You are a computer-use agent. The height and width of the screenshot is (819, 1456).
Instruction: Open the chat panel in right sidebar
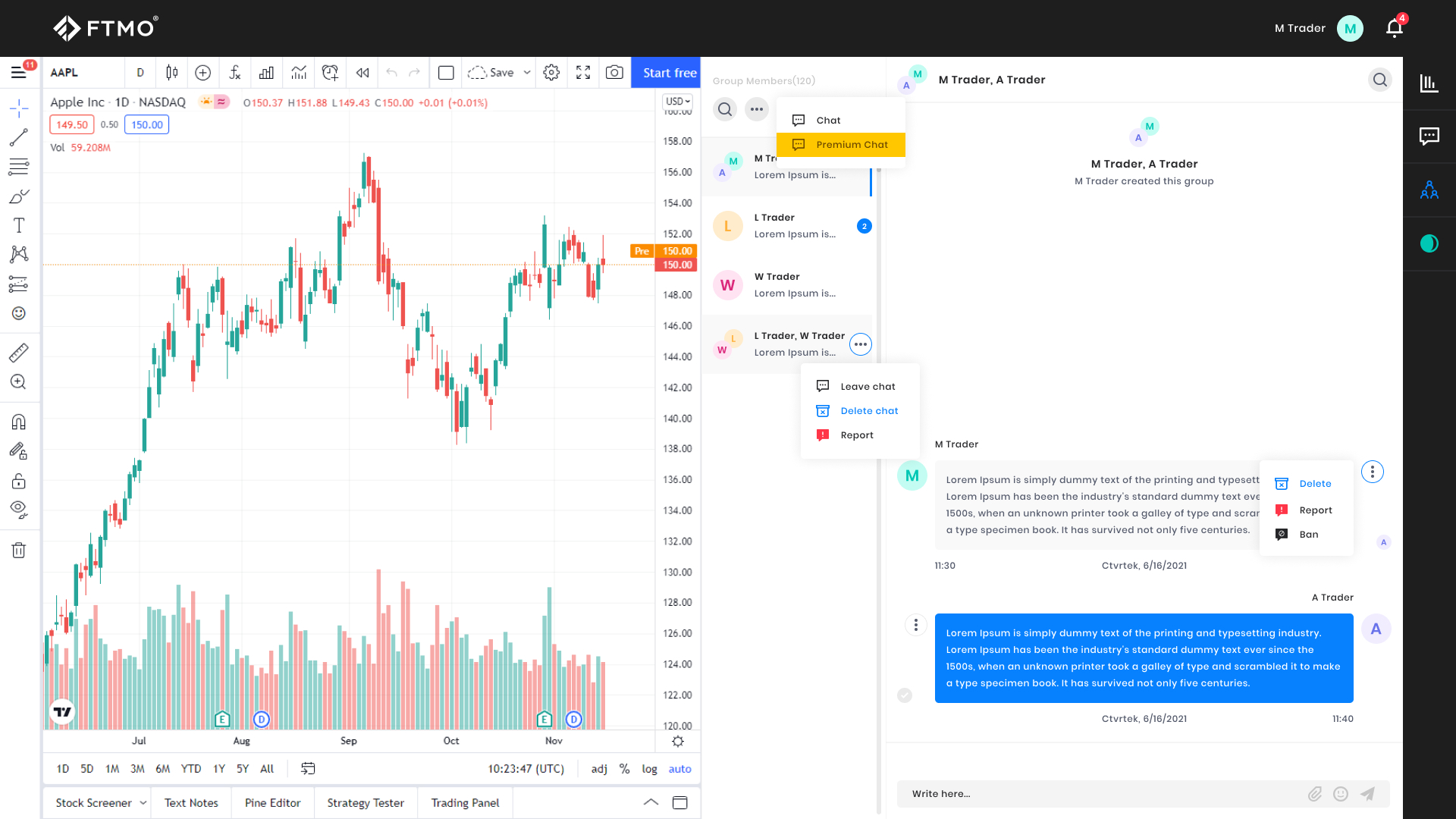[1429, 136]
